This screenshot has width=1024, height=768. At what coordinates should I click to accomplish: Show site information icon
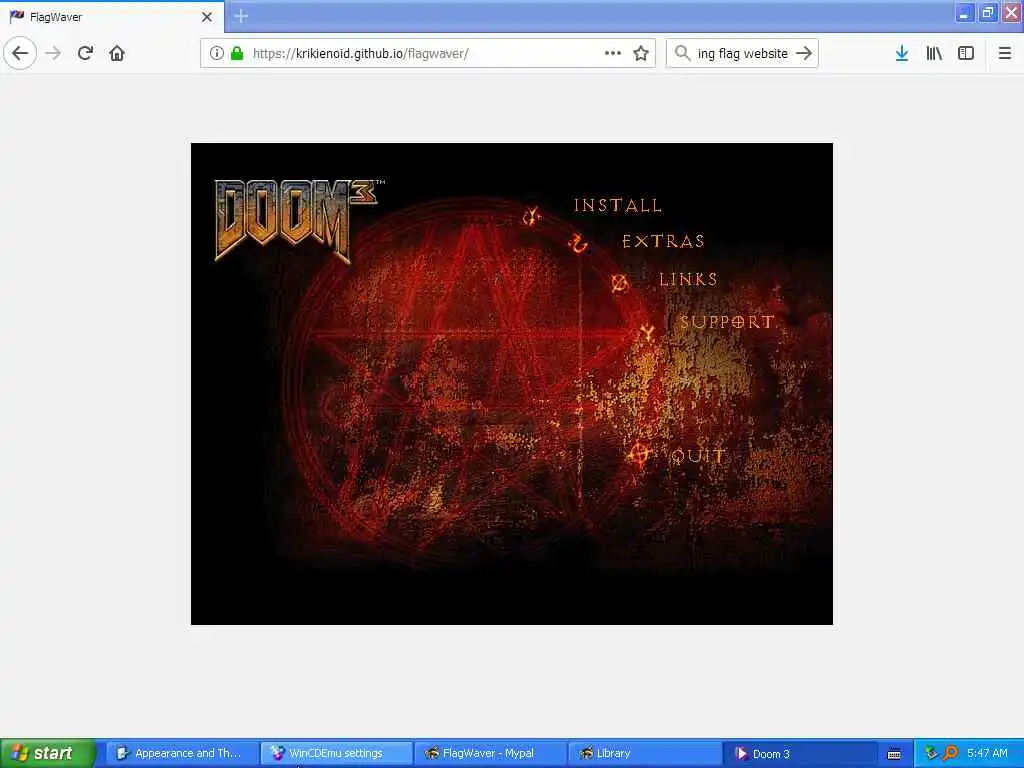217,53
